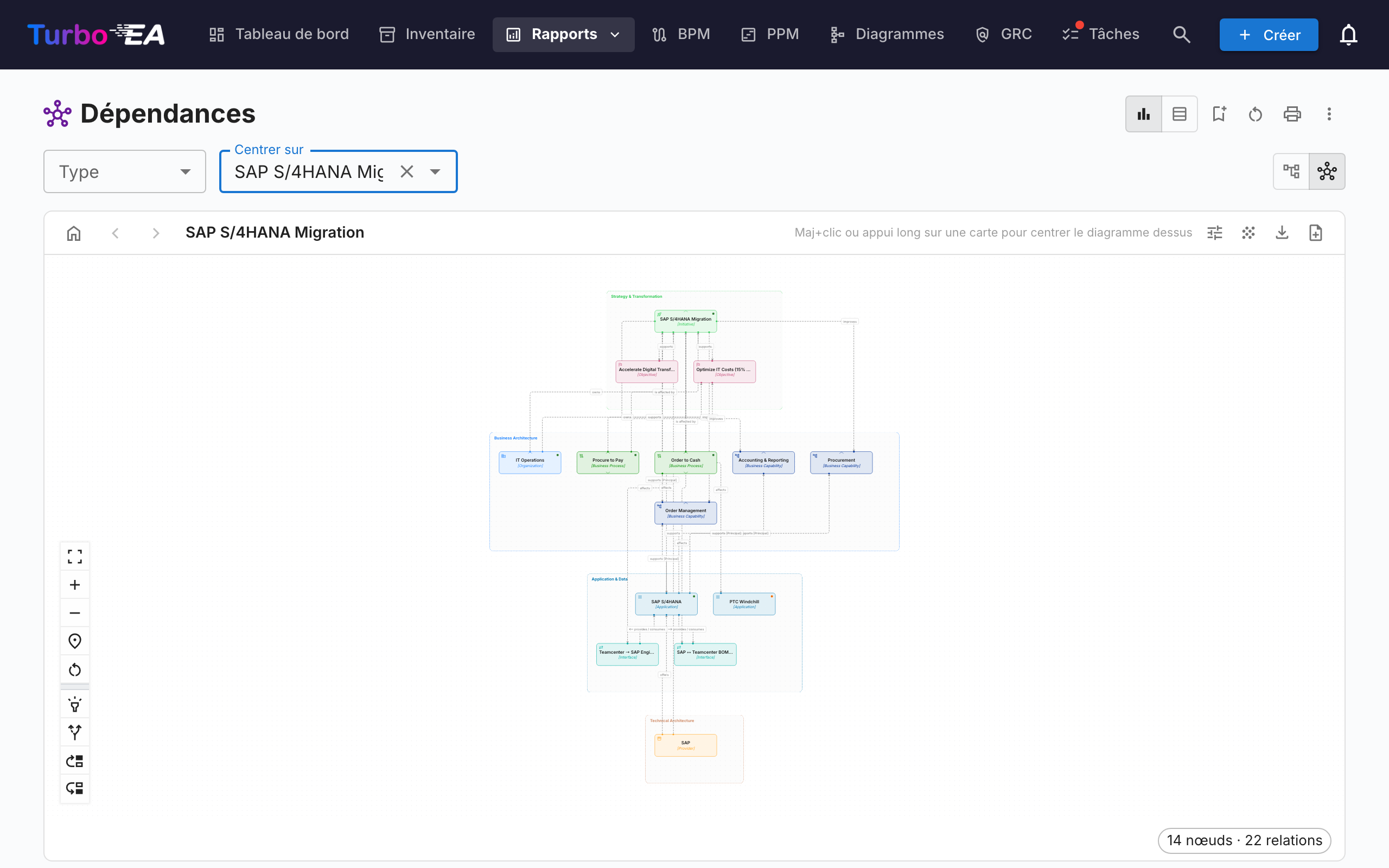Go forward with right chevron
1389x868 pixels.
click(x=156, y=233)
